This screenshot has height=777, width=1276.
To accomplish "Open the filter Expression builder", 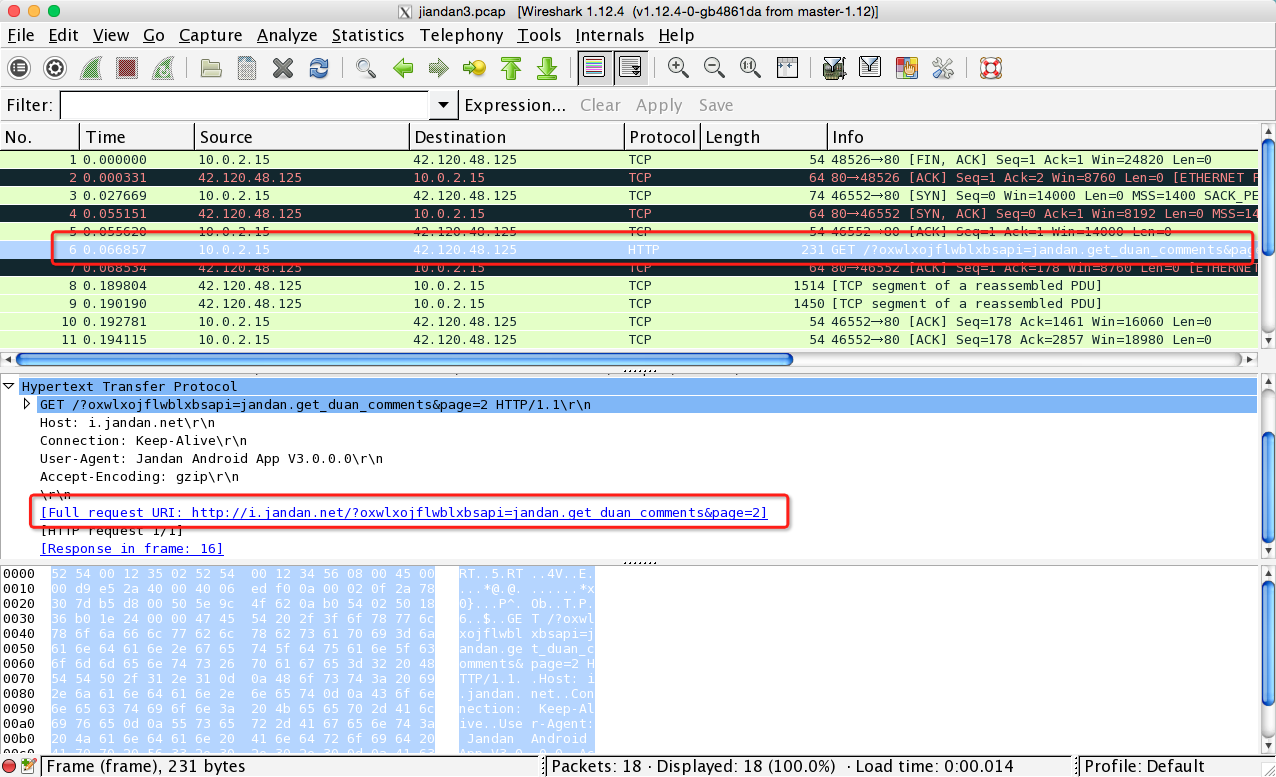I will [515, 105].
